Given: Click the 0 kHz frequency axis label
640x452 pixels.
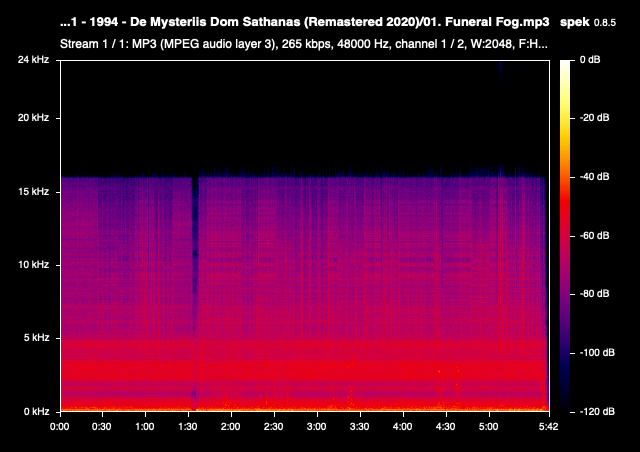Looking at the screenshot, I should click(36, 411).
